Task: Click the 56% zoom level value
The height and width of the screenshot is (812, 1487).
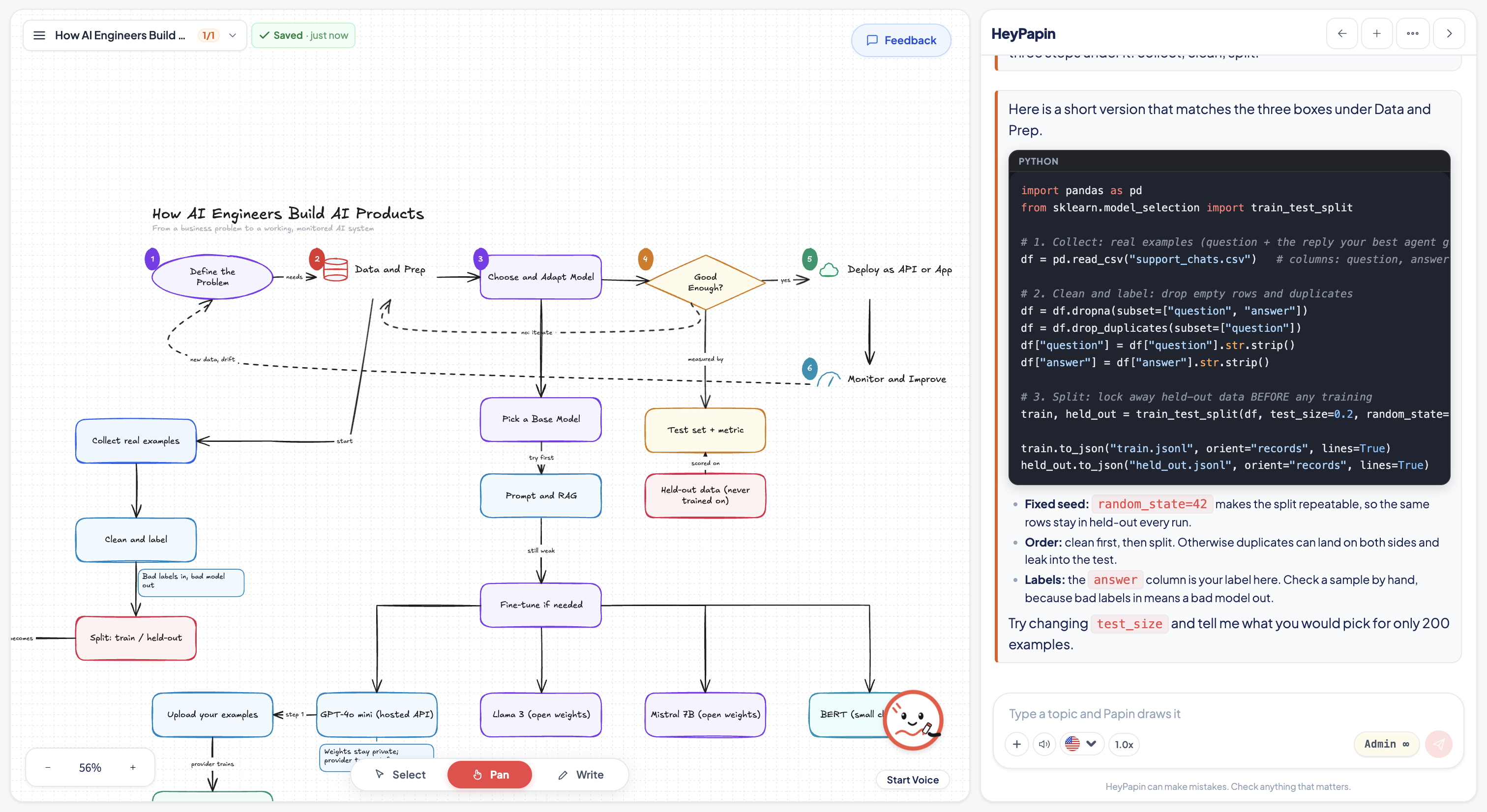Action: [x=90, y=768]
